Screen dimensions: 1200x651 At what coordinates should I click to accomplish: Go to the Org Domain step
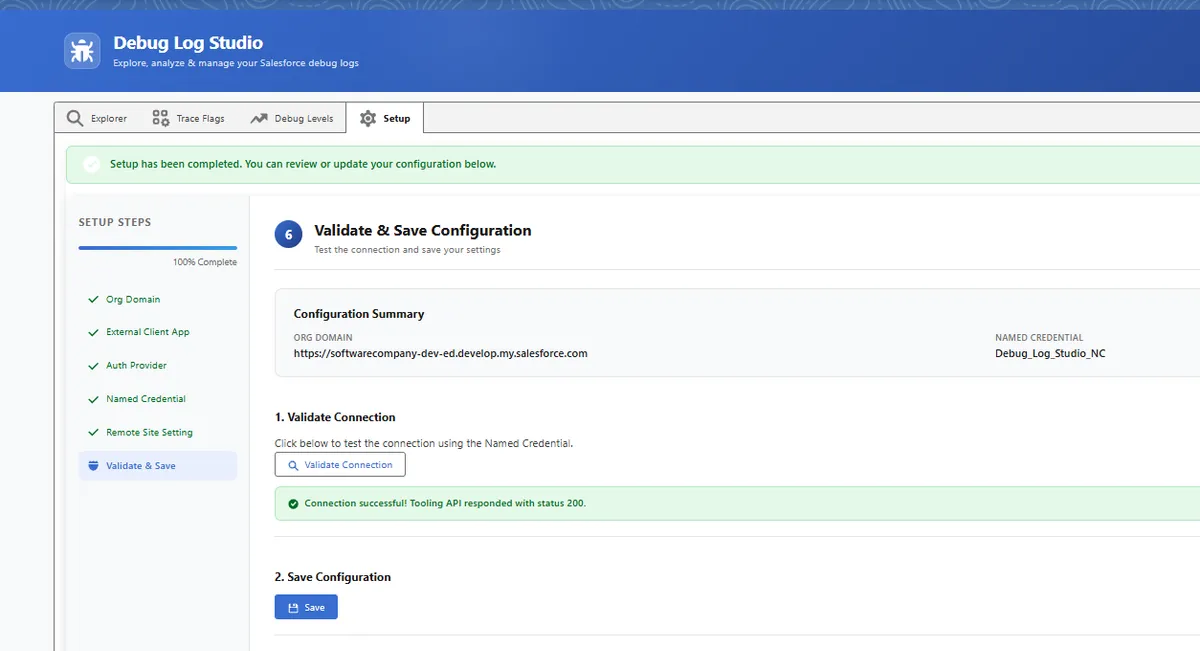[158, 299]
